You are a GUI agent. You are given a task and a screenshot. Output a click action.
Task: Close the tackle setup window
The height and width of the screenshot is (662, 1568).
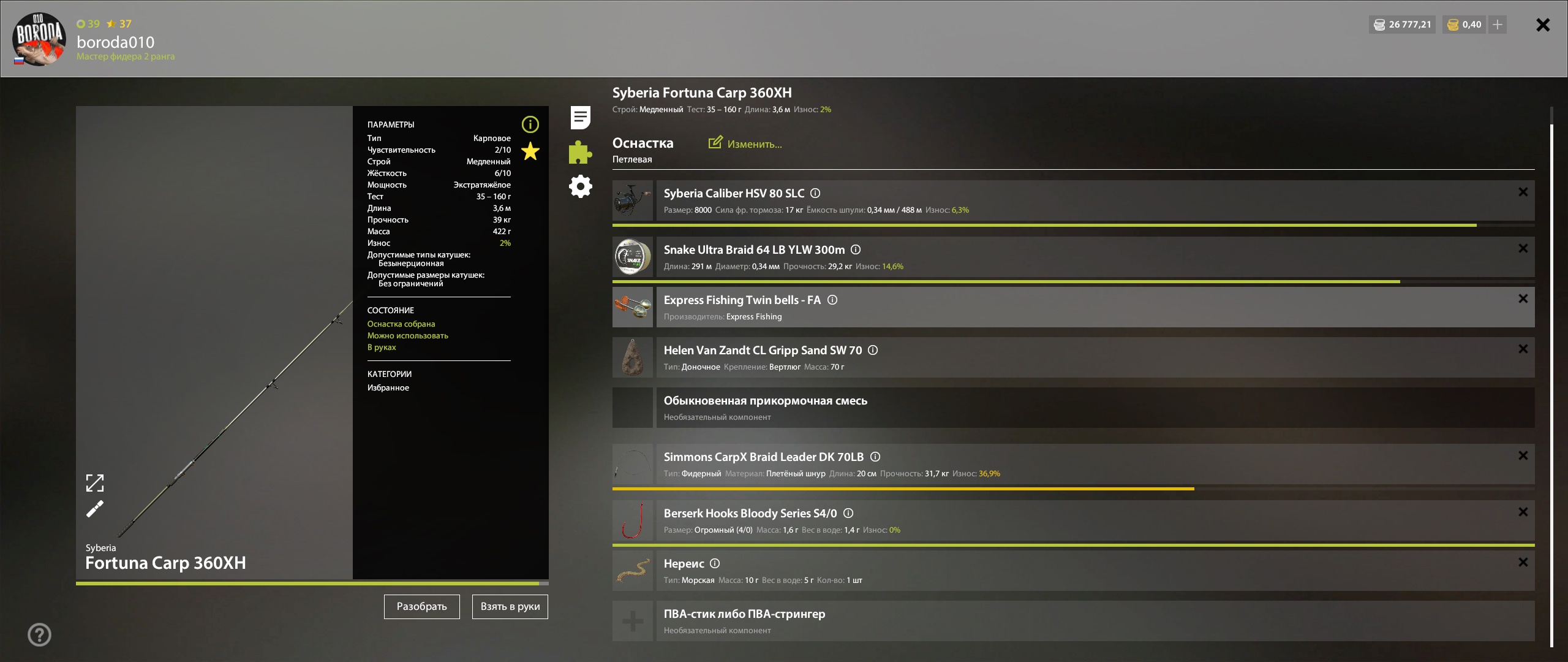click(x=1543, y=25)
